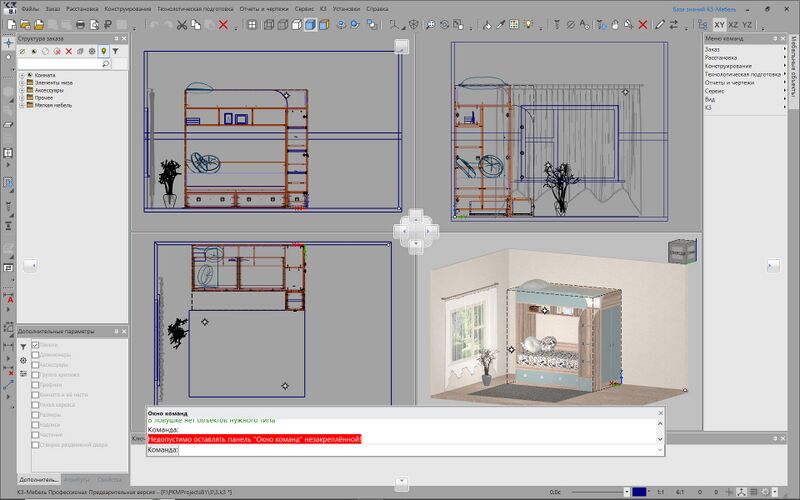Expand the Прочее tree node
This screenshot has width=800, height=500.
point(22,97)
